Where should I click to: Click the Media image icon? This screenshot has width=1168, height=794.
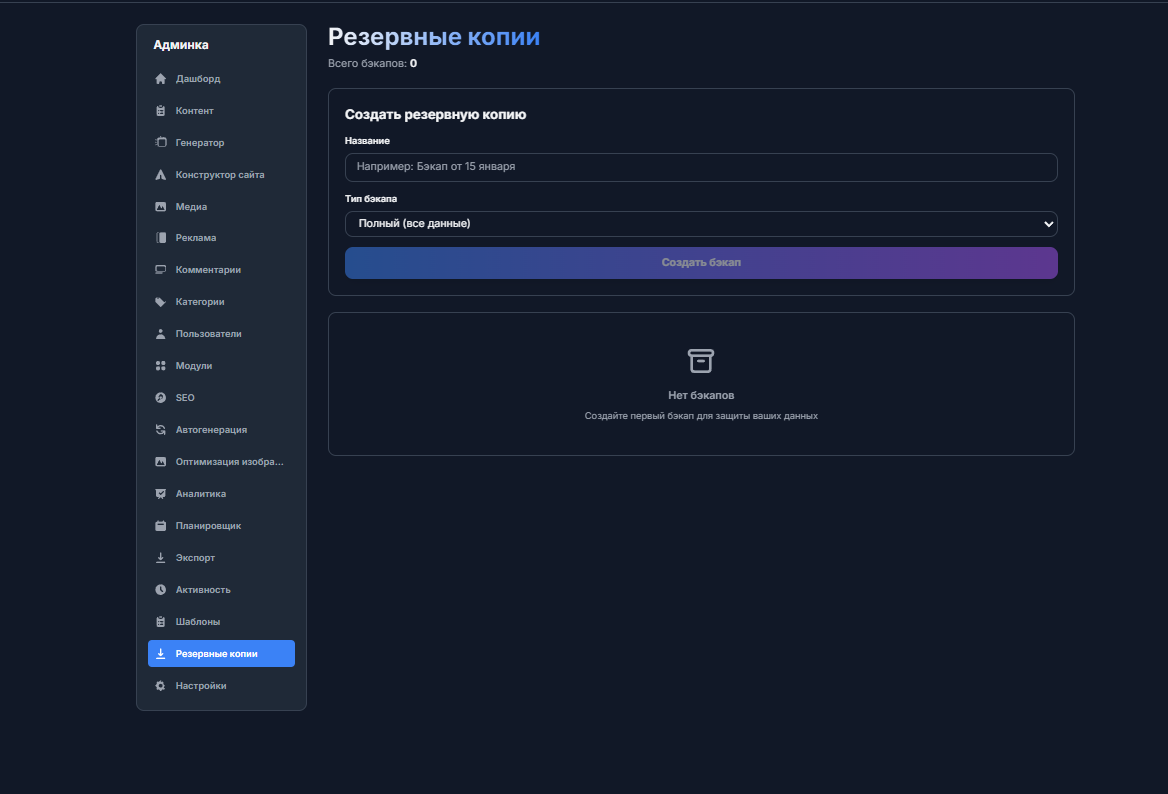pyautogui.click(x=160, y=207)
